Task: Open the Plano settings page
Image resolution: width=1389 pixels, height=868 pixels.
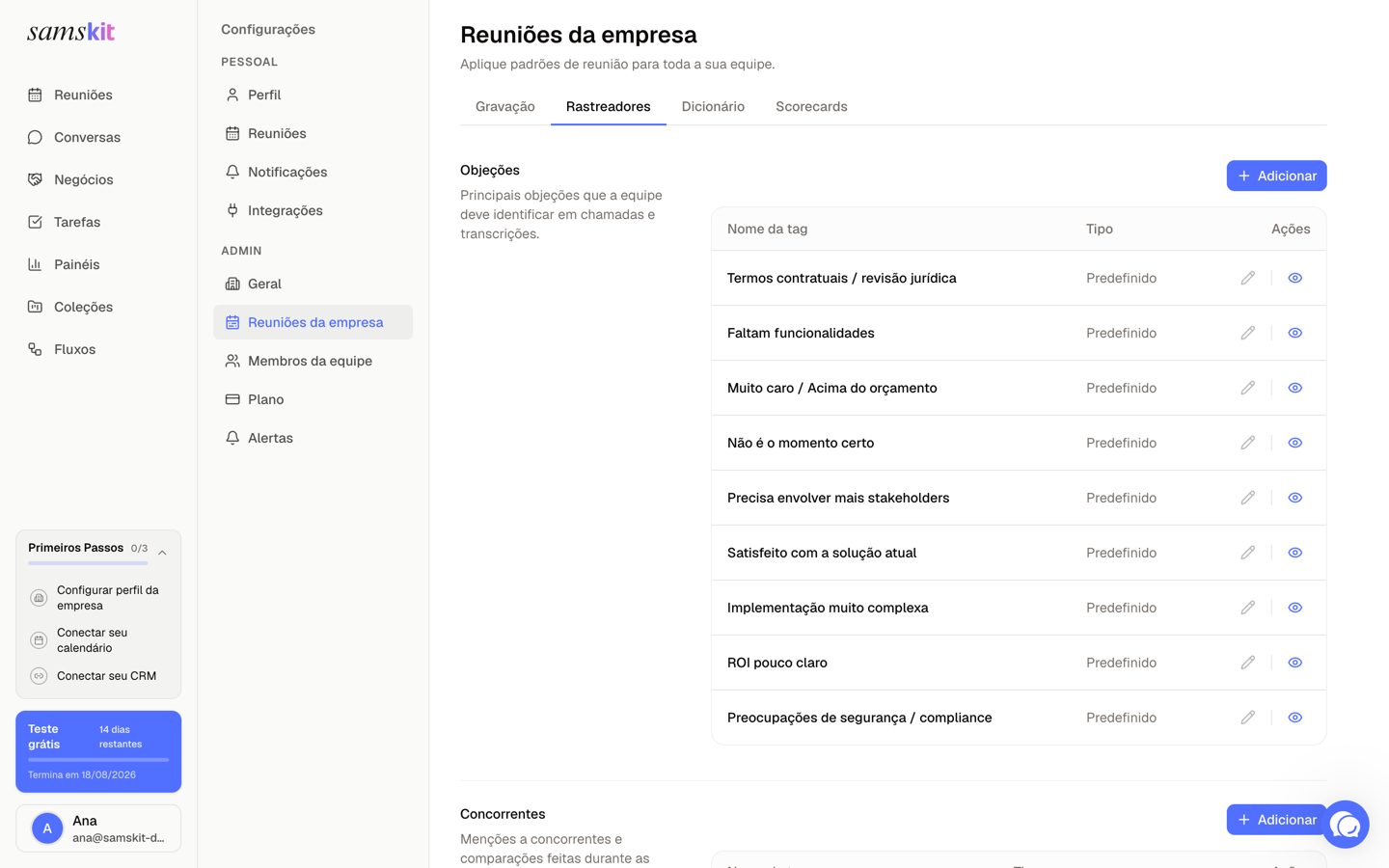Action: [313, 399]
